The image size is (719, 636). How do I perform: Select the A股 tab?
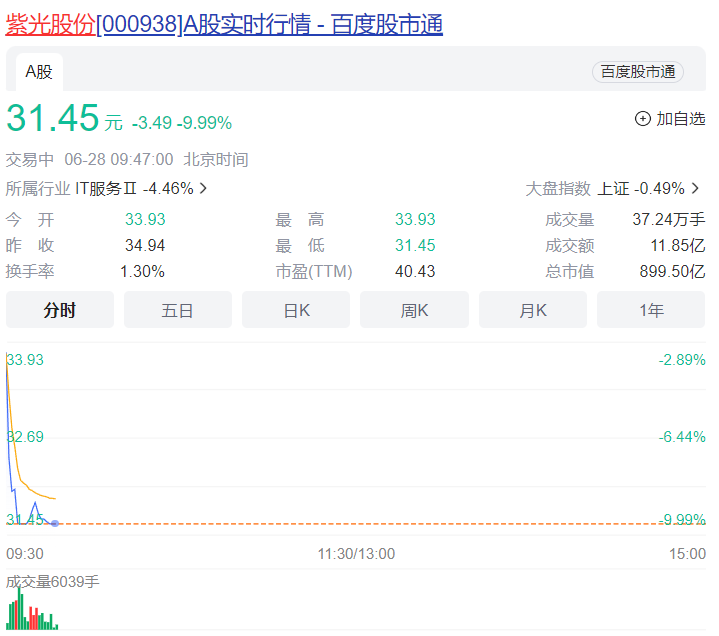click(x=39, y=72)
